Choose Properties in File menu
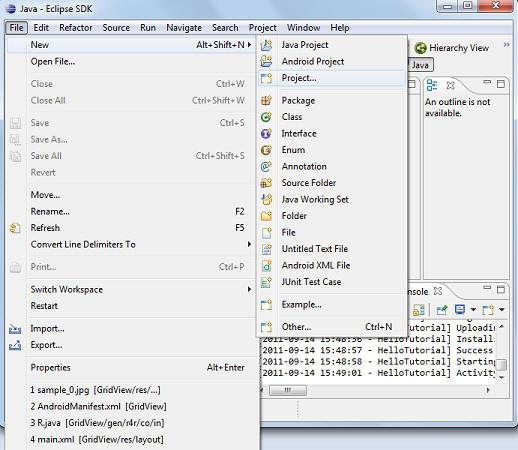 [x=131, y=367]
